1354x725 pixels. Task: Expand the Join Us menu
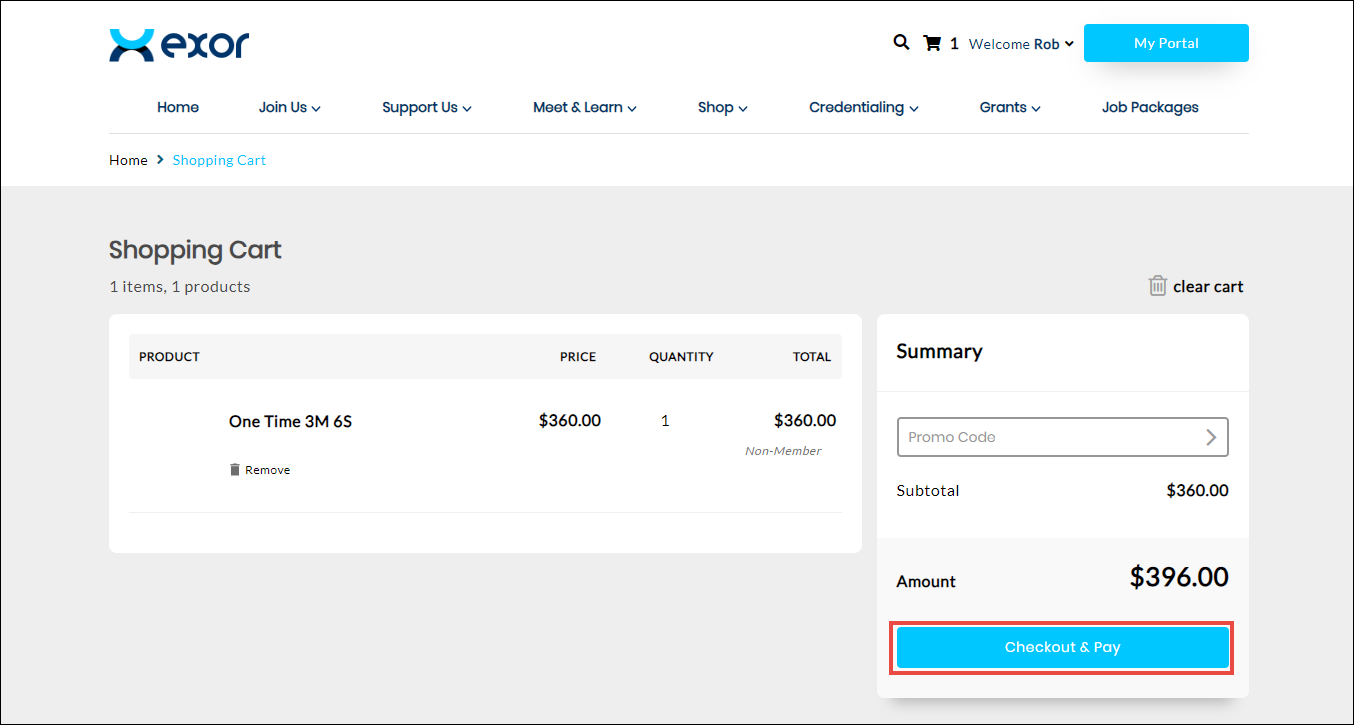(x=289, y=107)
